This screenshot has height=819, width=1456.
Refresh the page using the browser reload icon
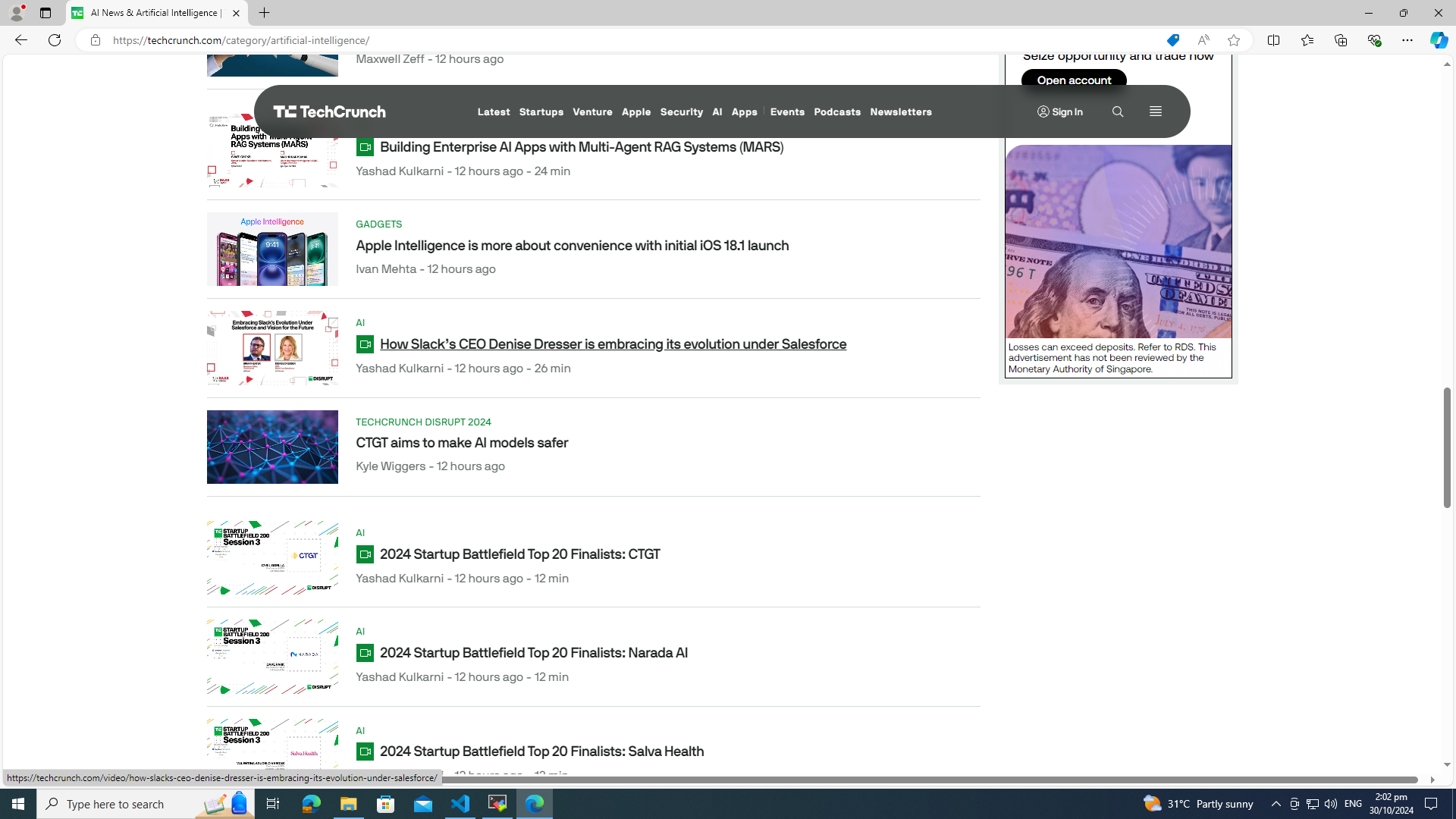coord(55,40)
